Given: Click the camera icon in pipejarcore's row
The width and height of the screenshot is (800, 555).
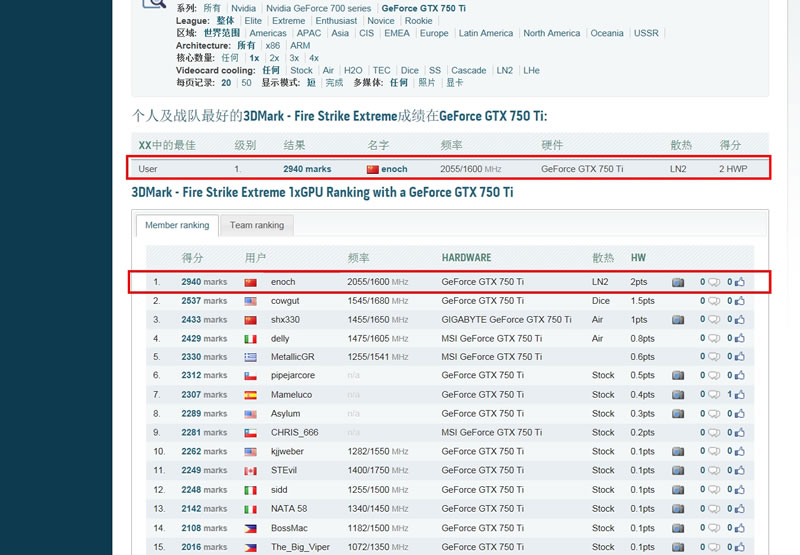Looking at the screenshot, I should coord(678,376).
